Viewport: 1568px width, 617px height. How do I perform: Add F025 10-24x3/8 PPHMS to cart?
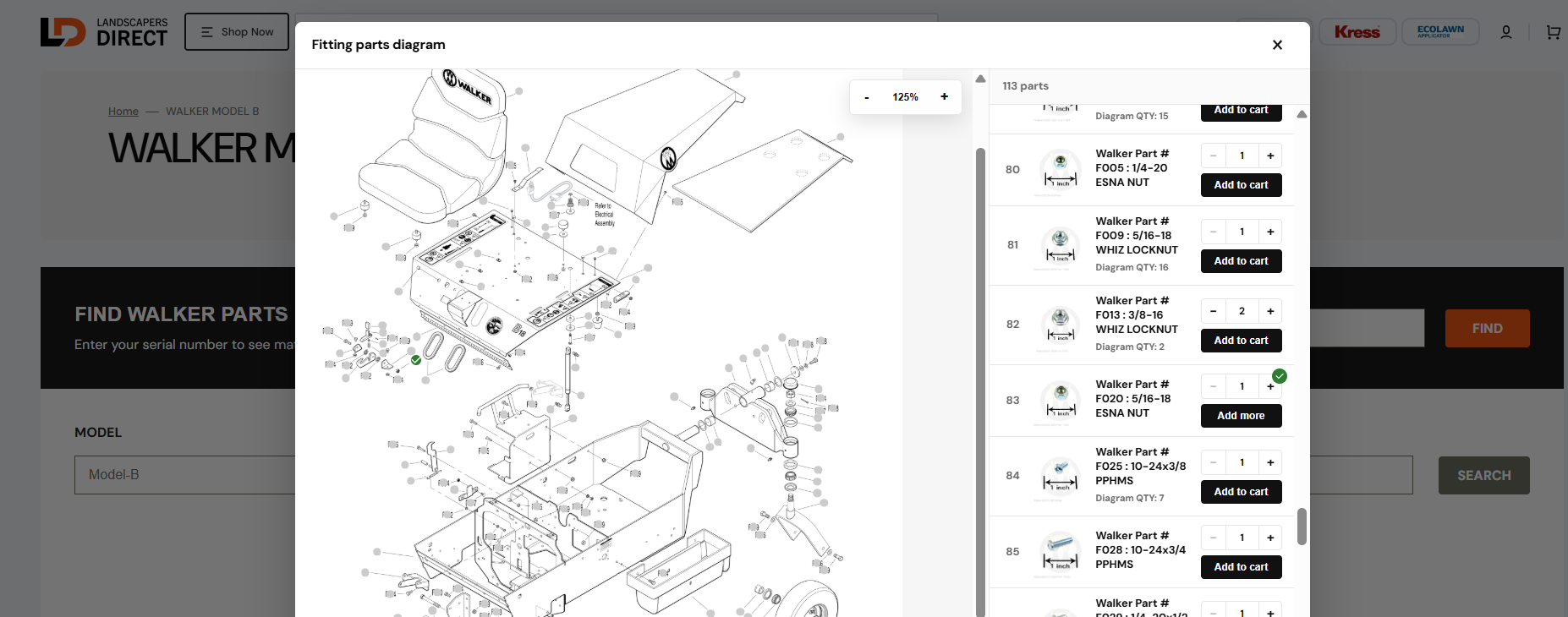click(1242, 492)
